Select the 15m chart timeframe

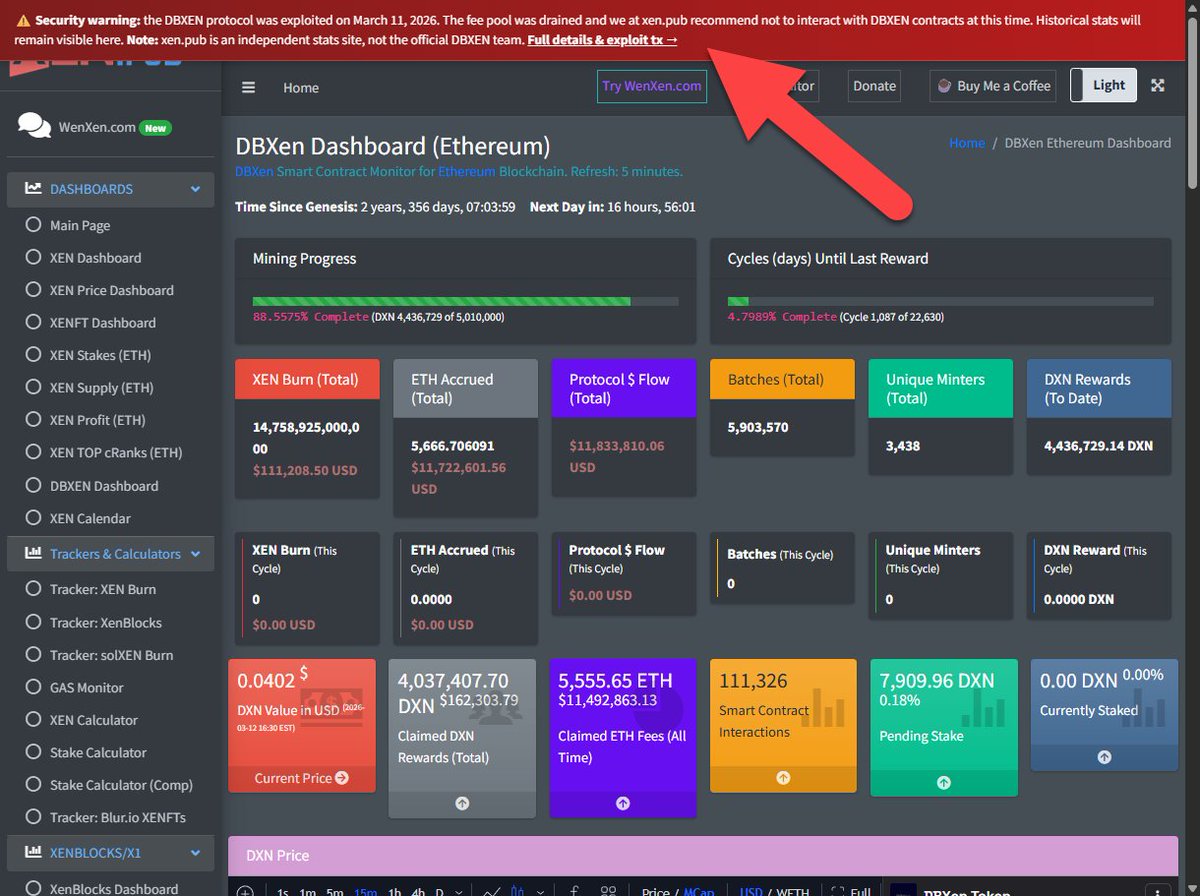click(365, 891)
